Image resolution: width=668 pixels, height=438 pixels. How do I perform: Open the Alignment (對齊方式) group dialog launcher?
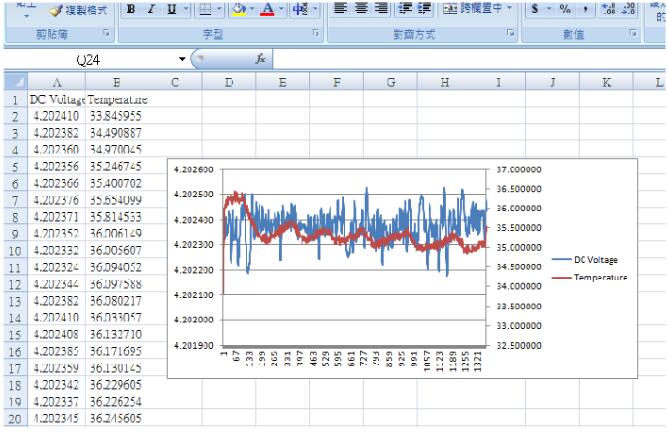[510, 33]
